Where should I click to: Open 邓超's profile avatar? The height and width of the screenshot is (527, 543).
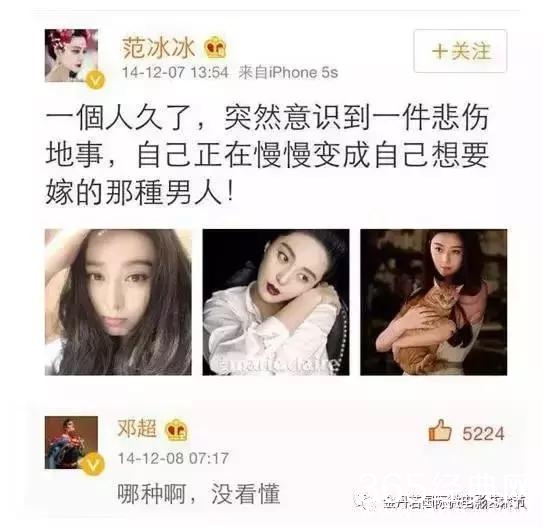coord(71,443)
